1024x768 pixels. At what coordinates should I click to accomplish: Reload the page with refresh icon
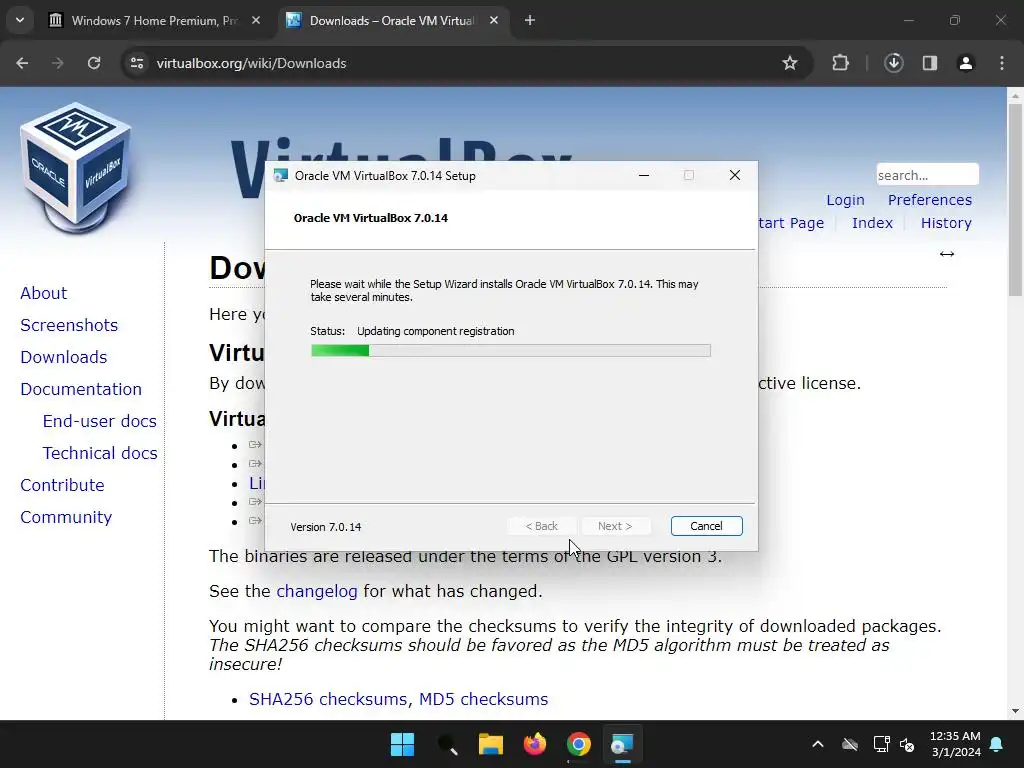pos(94,63)
